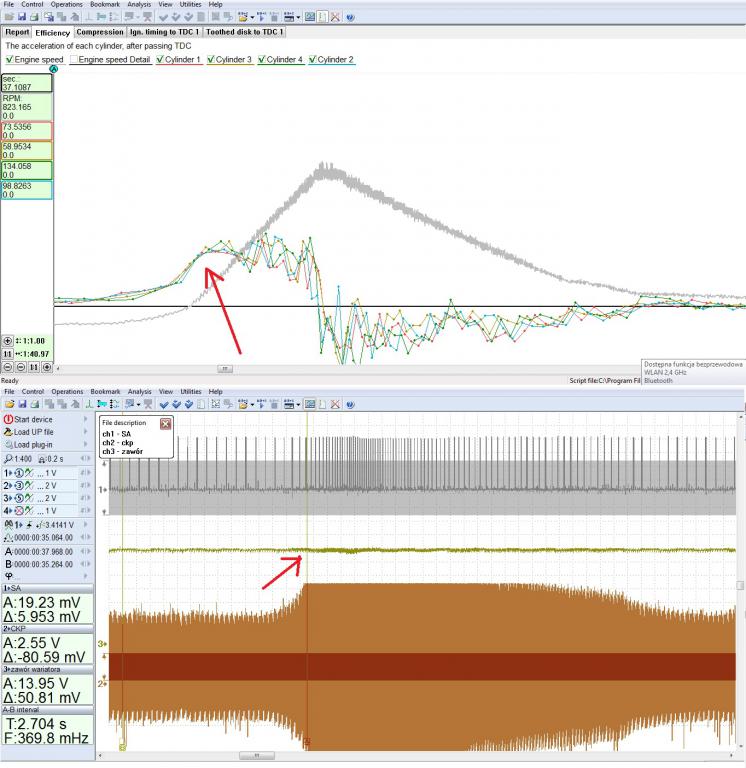Open Bookmark menu in lower window
Screen dimensions: 746x768
(105, 392)
